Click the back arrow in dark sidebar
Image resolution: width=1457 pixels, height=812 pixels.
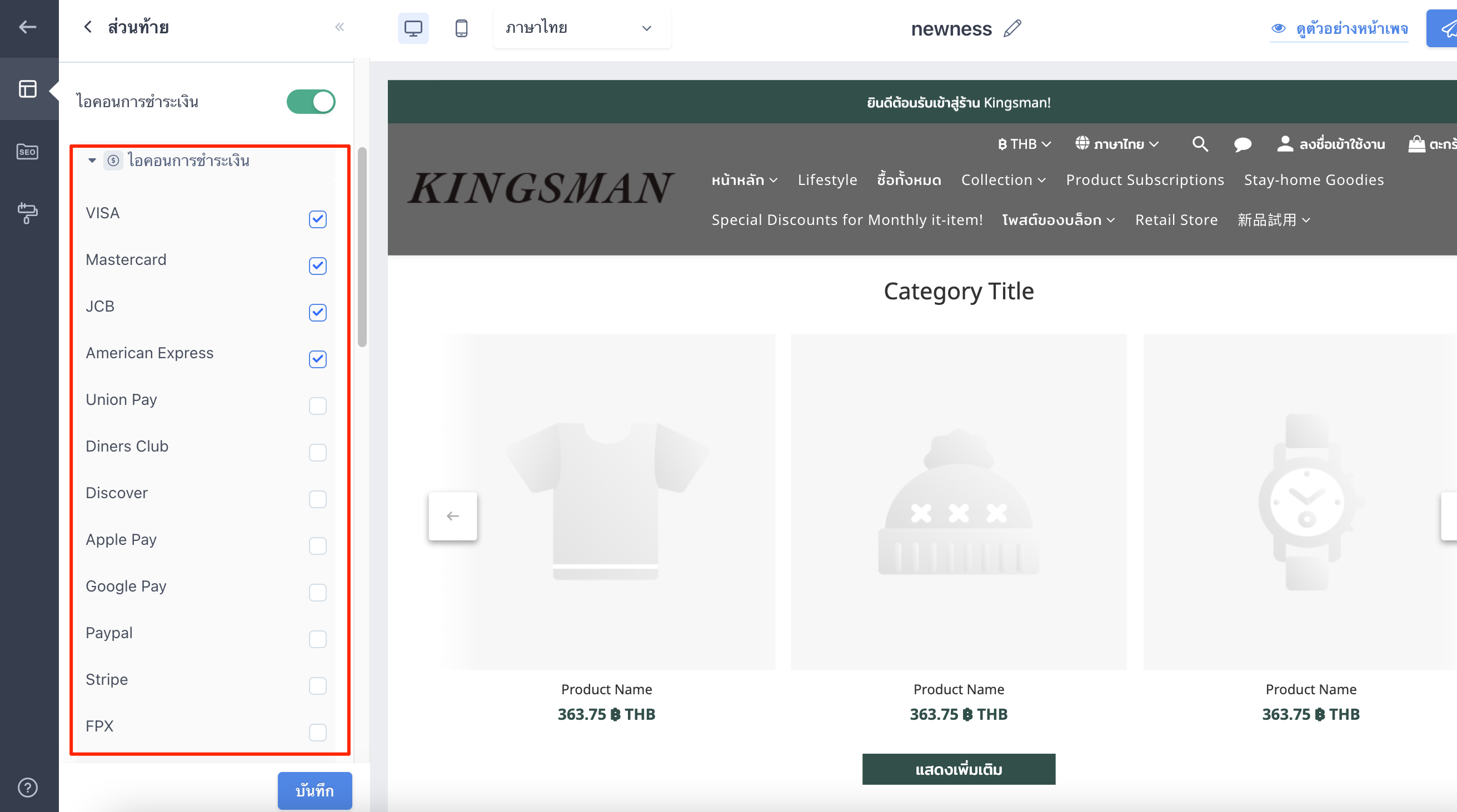27,27
